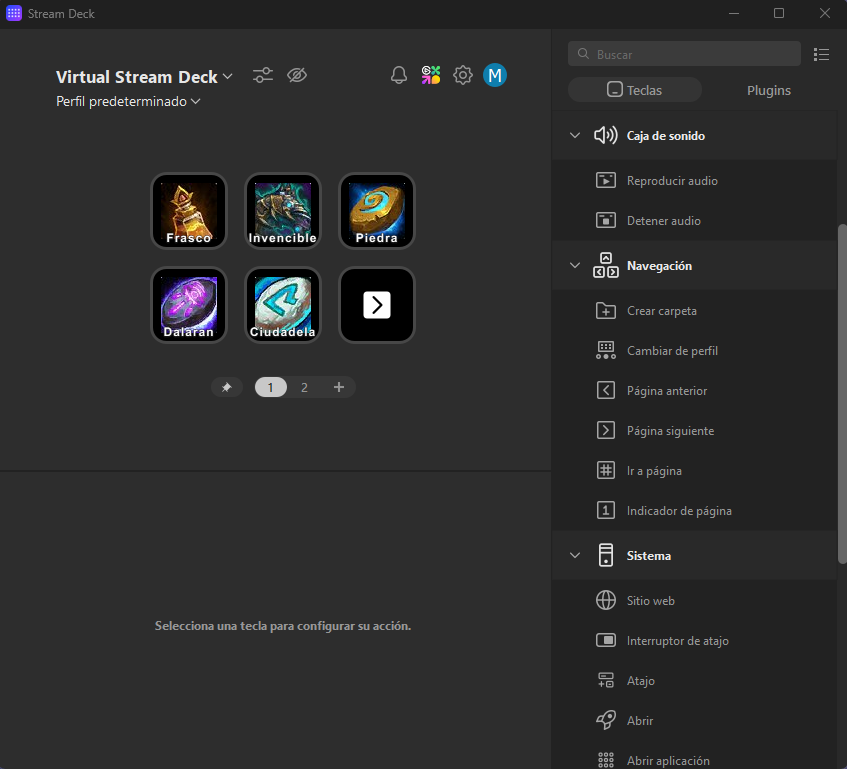Screen dimensions: 847x769
Task: Select Indicador de página icon
Action: coord(606,510)
